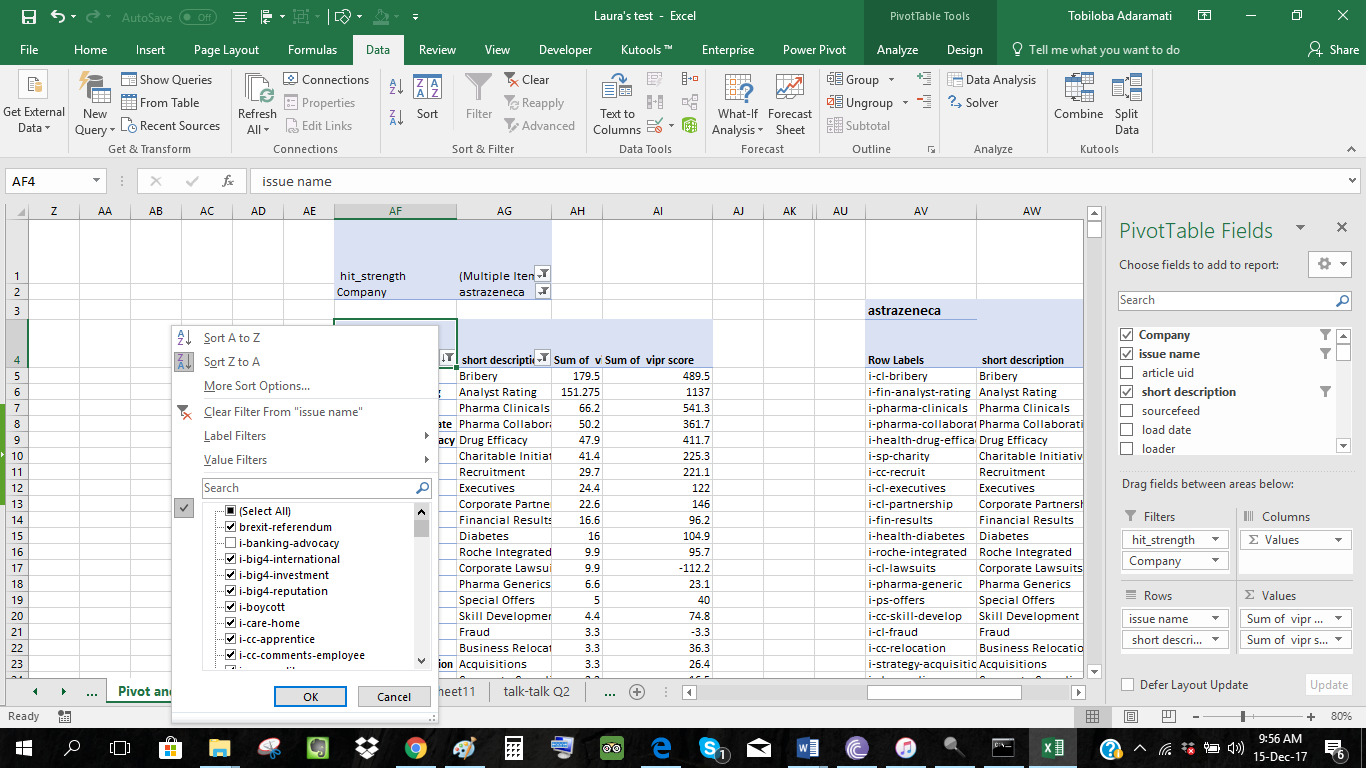This screenshot has height=768, width=1366.
Task: Open astrazeneca Company filter dropdown
Action: (x=543, y=291)
